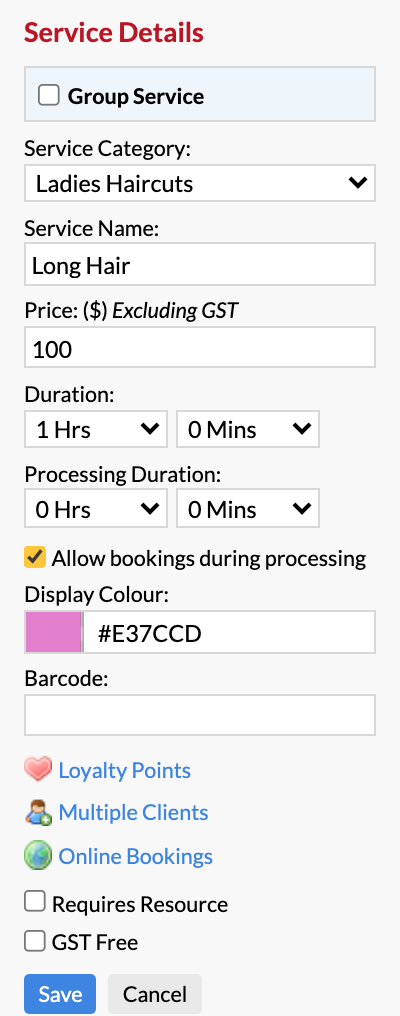Click the blue Save button
Viewport: 400px width, 1016px height.
pyautogui.click(x=60, y=994)
